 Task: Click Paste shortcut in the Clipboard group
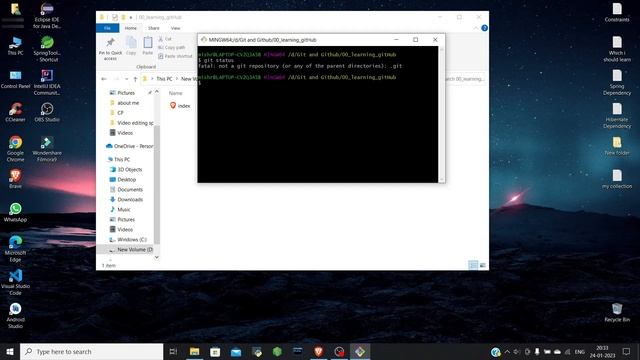tap(175, 56)
